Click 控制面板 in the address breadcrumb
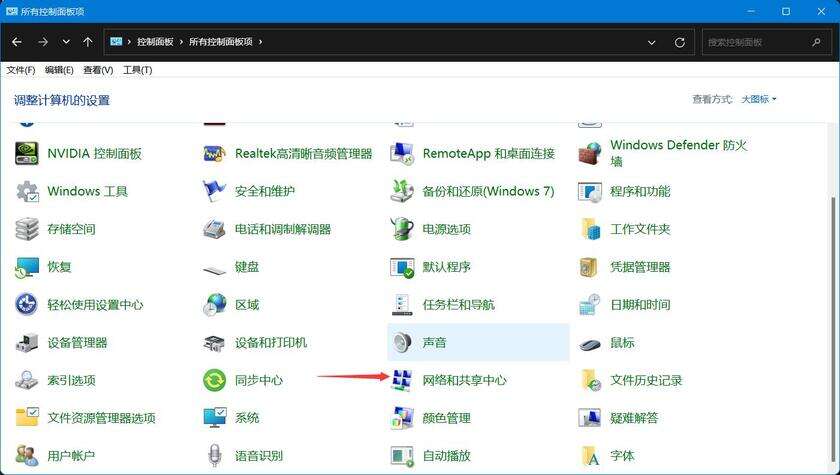Screen dimensions: 840x475 pos(155,42)
